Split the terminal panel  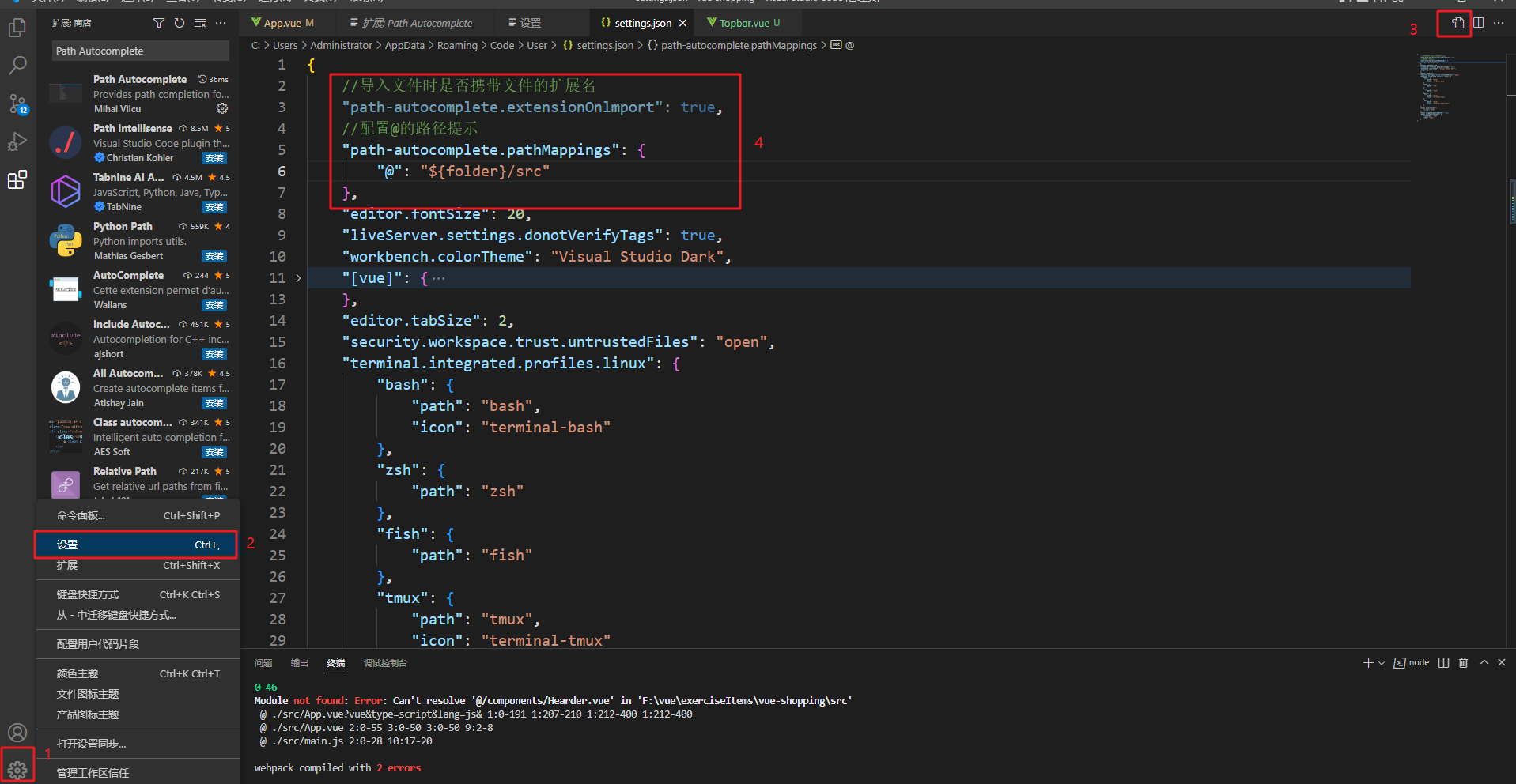pos(1443,663)
